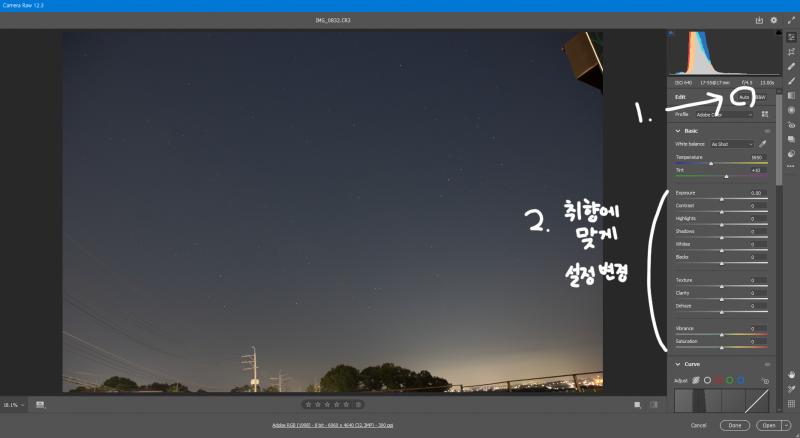Click the Saturation slider handle

(x=721, y=347)
